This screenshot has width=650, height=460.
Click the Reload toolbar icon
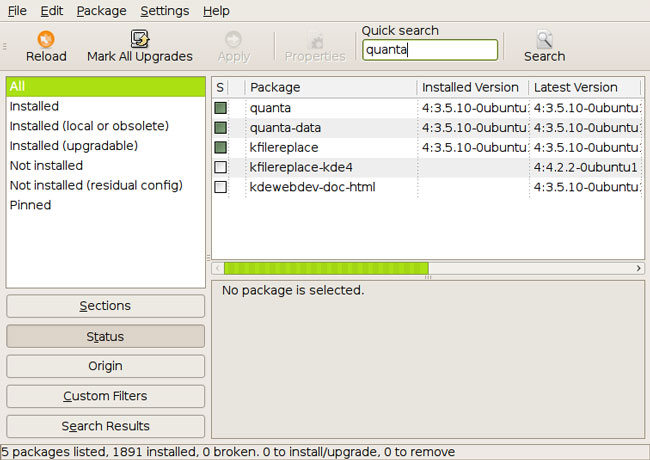(x=46, y=39)
